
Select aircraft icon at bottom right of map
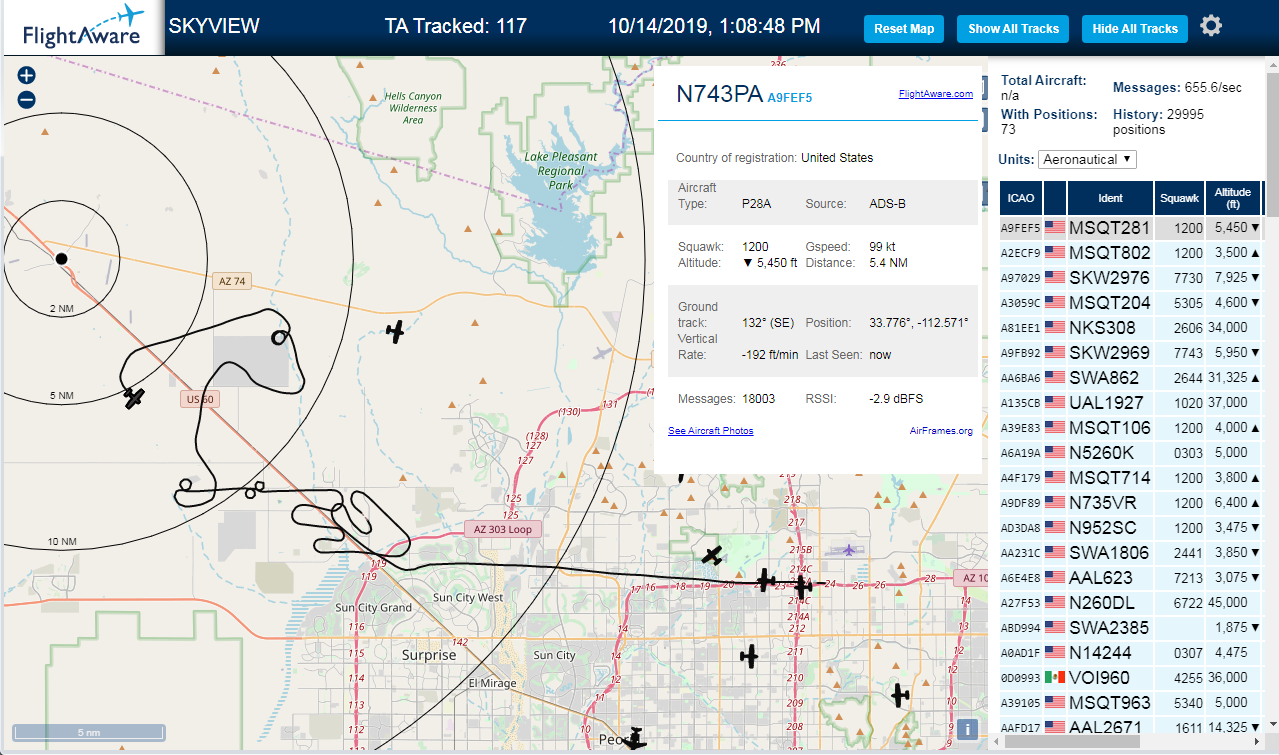pos(900,694)
